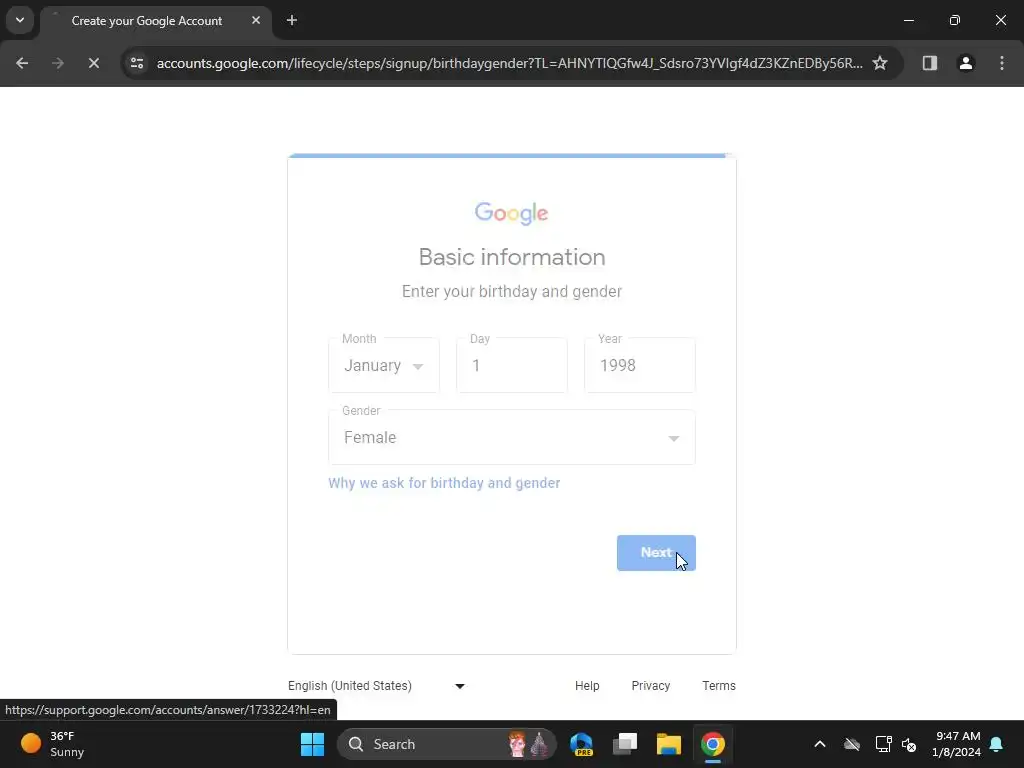Image resolution: width=1024 pixels, height=768 pixels.
Task: Open the Terms link
Action: click(719, 686)
